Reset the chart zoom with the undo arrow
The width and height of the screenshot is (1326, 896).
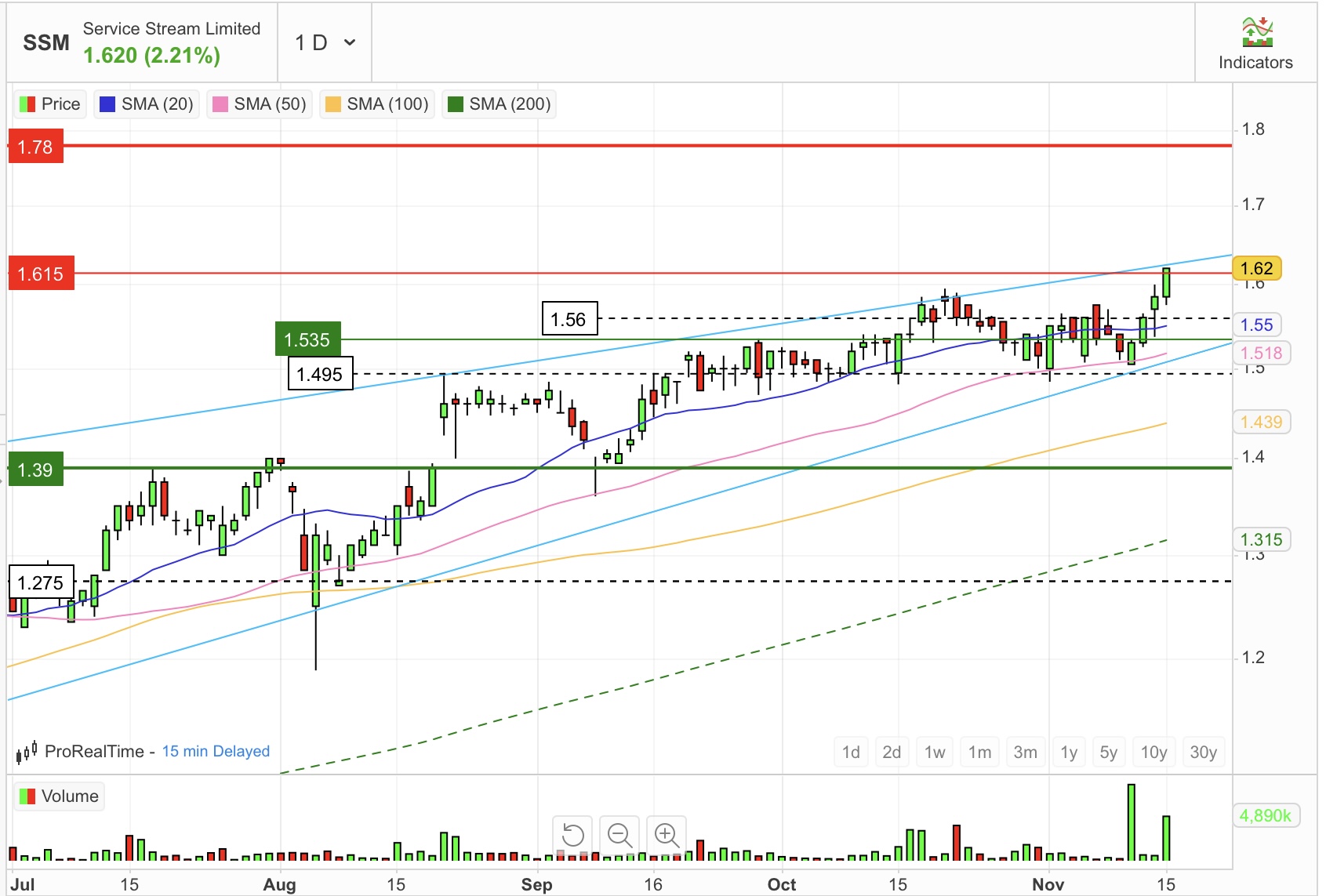573,835
